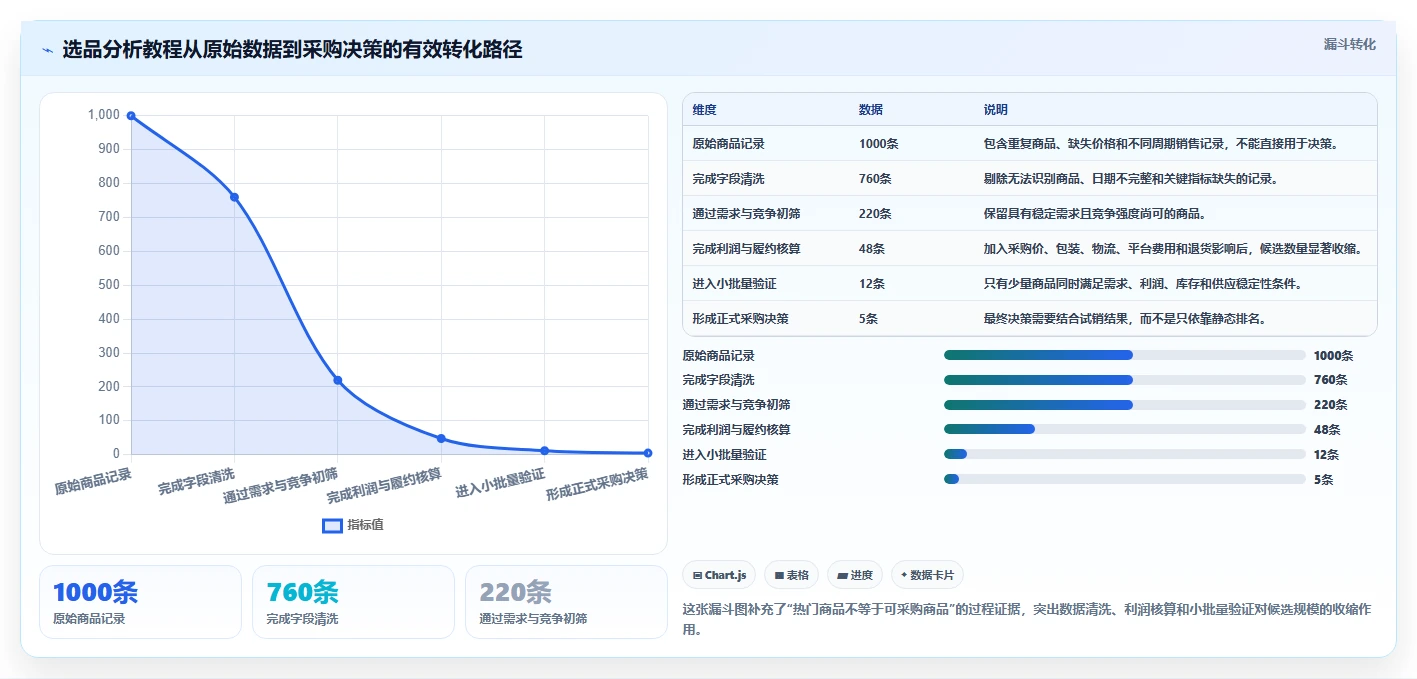Open the 1000条 原始商品记录 data card
This screenshot has width=1417, height=679.
pos(141,602)
